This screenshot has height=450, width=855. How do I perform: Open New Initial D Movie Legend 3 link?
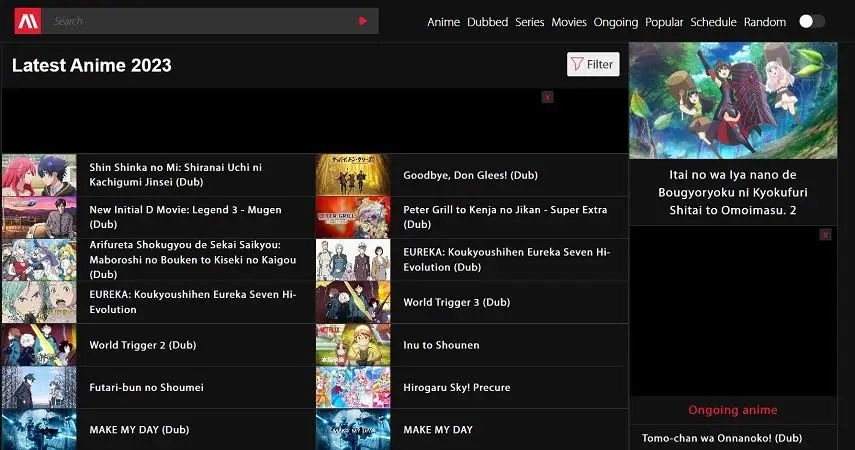pos(185,217)
